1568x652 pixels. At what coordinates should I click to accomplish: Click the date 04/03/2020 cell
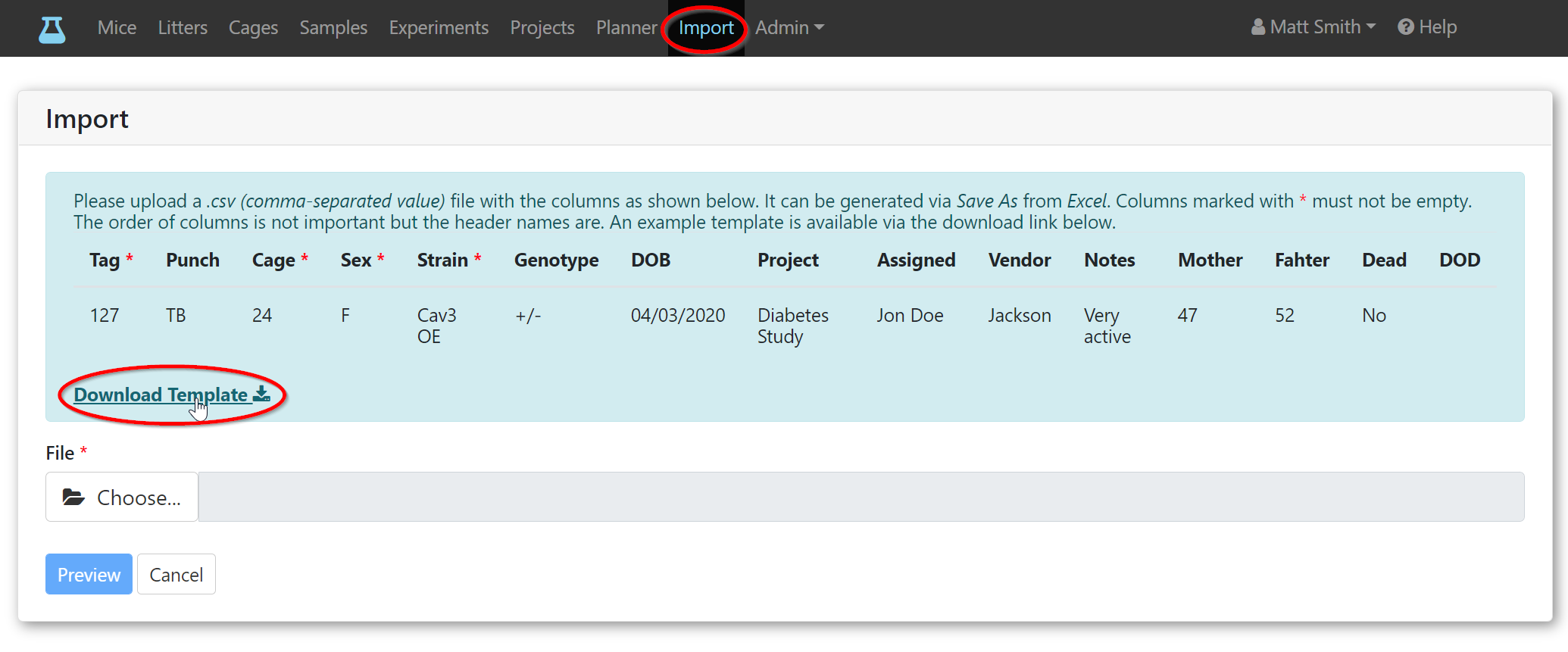[x=678, y=315]
